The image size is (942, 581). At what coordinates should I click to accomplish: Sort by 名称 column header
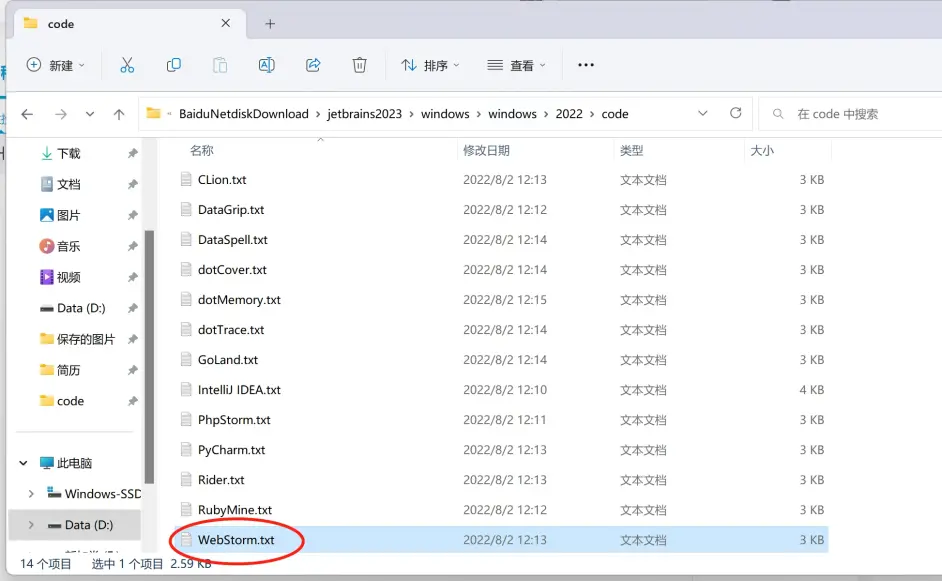coord(202,151)
